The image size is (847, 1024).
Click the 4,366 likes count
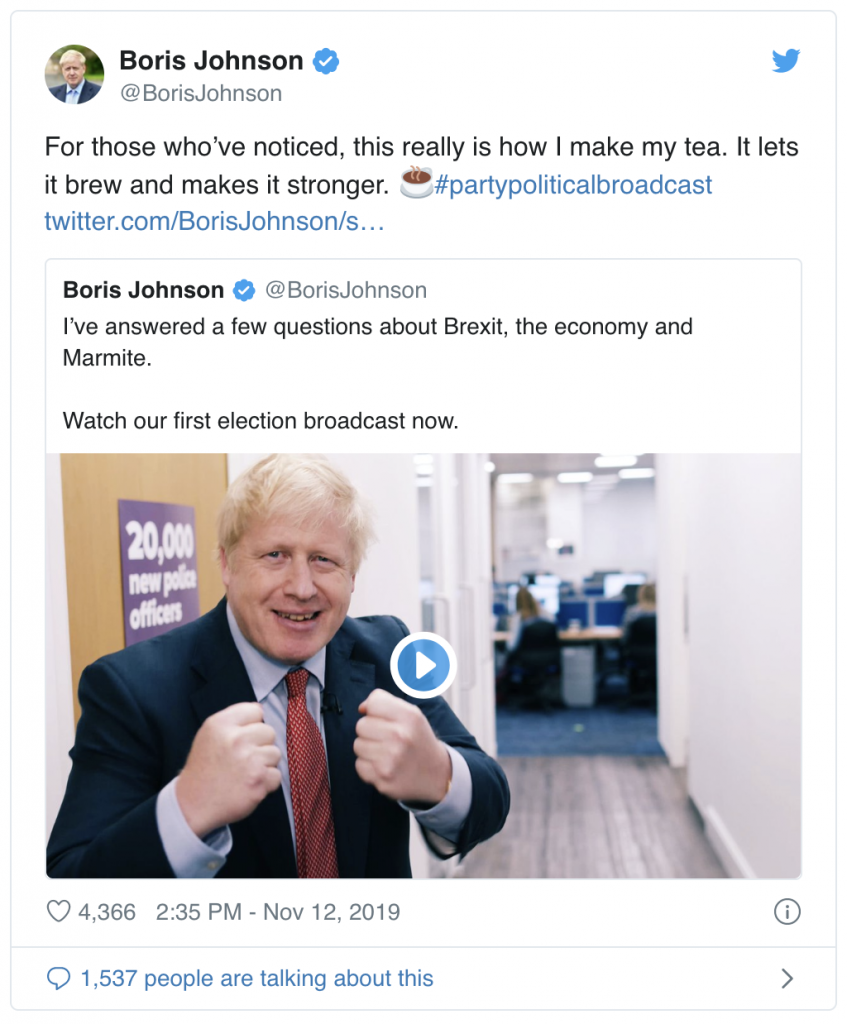click(107, 912)
